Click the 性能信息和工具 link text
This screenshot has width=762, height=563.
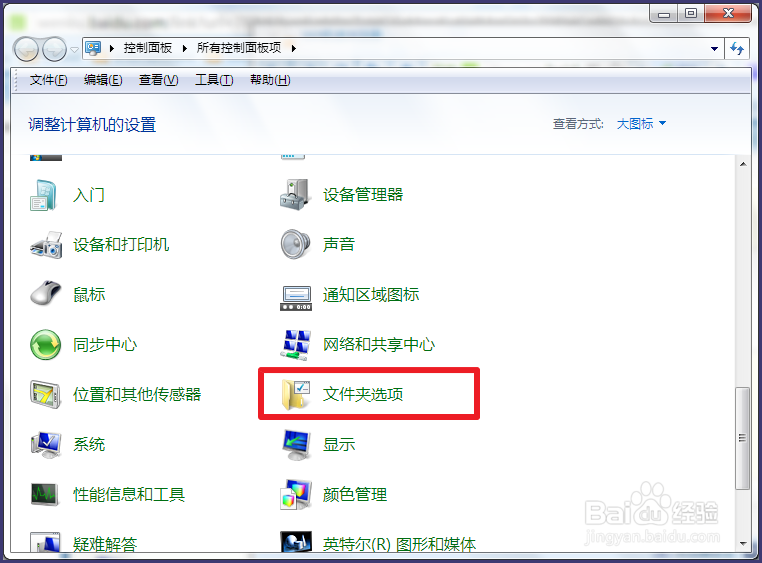point(129,495)
